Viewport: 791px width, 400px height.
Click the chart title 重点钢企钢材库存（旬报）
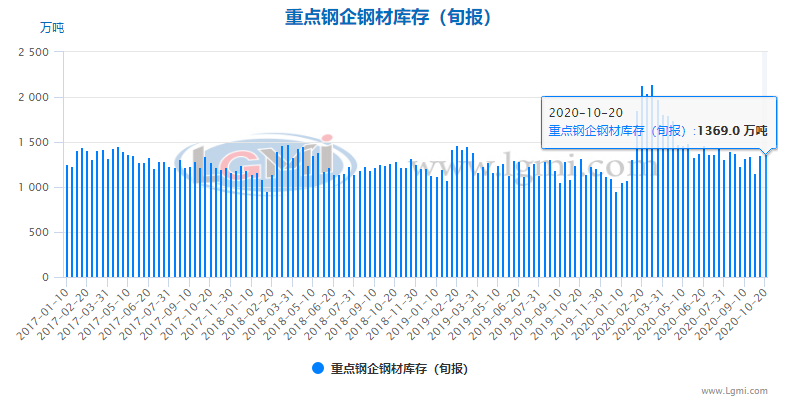pos(388,17)
